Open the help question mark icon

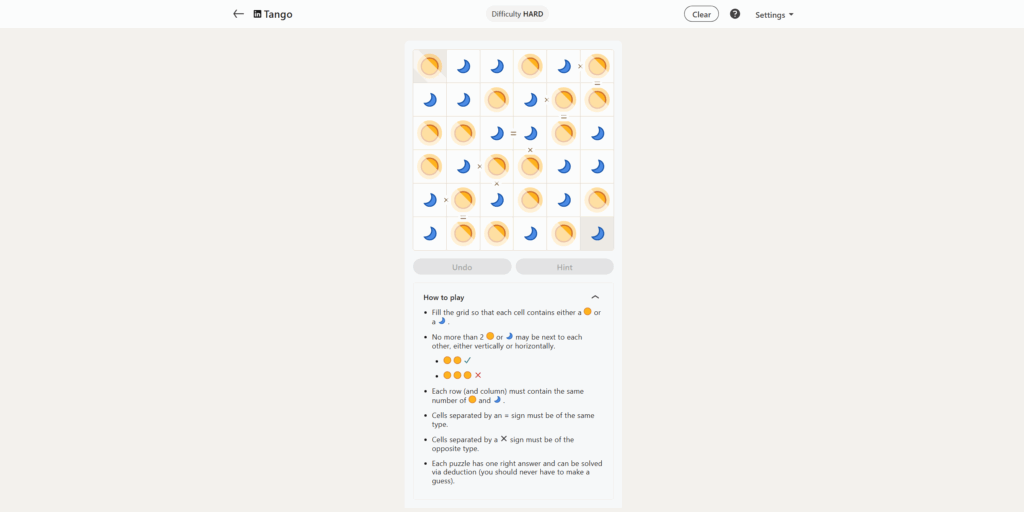coord(735,14)
